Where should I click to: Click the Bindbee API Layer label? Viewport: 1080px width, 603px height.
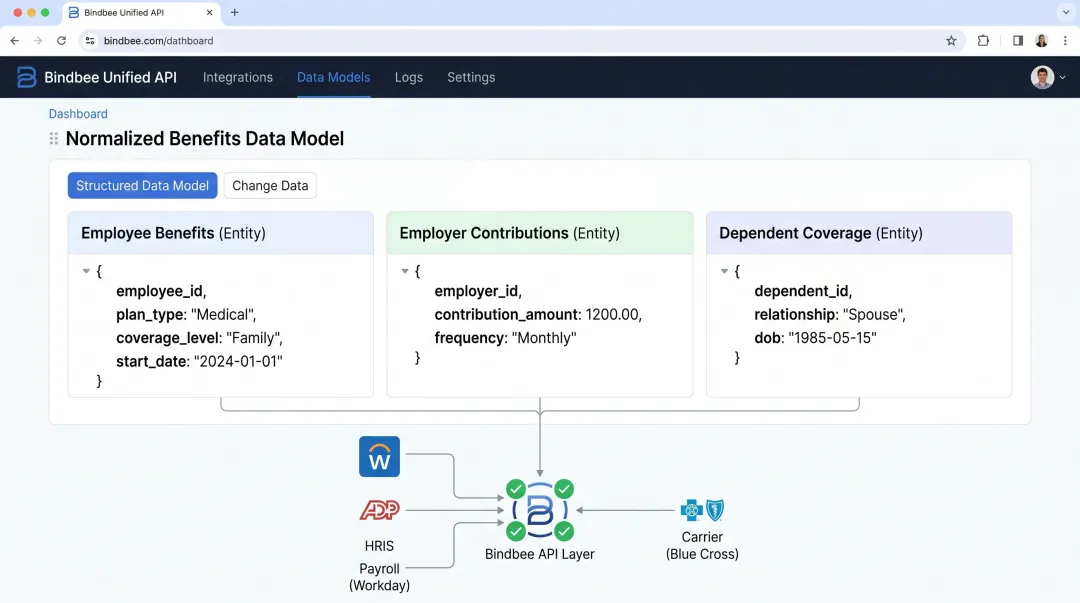(x=539, y=554)
